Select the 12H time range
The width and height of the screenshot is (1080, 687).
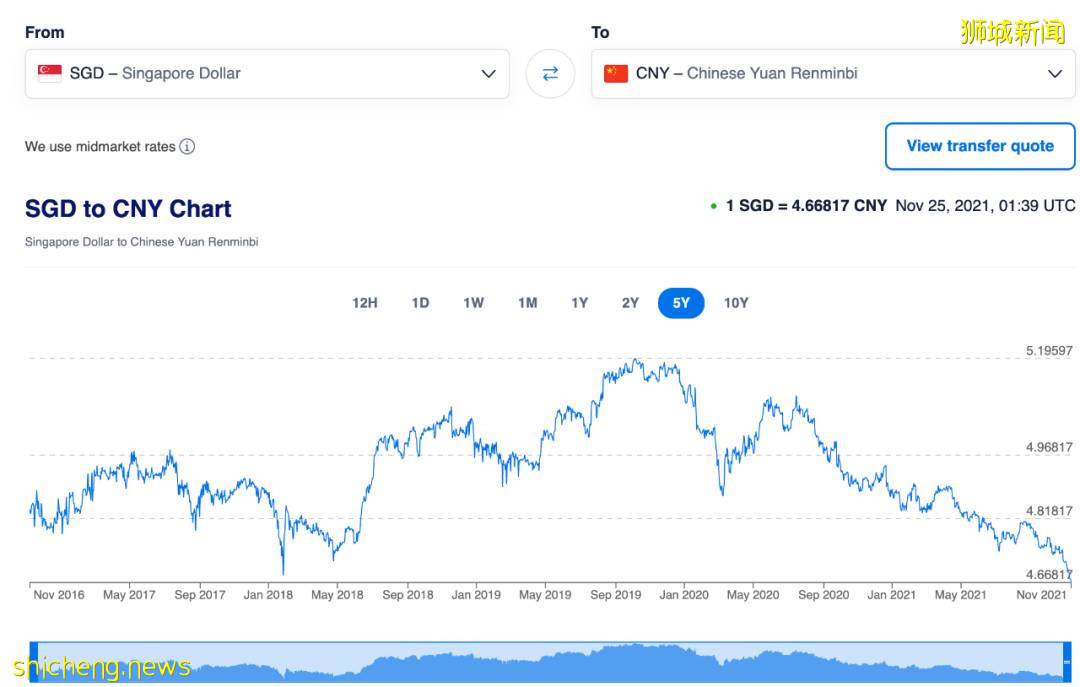tap(365, 303)
